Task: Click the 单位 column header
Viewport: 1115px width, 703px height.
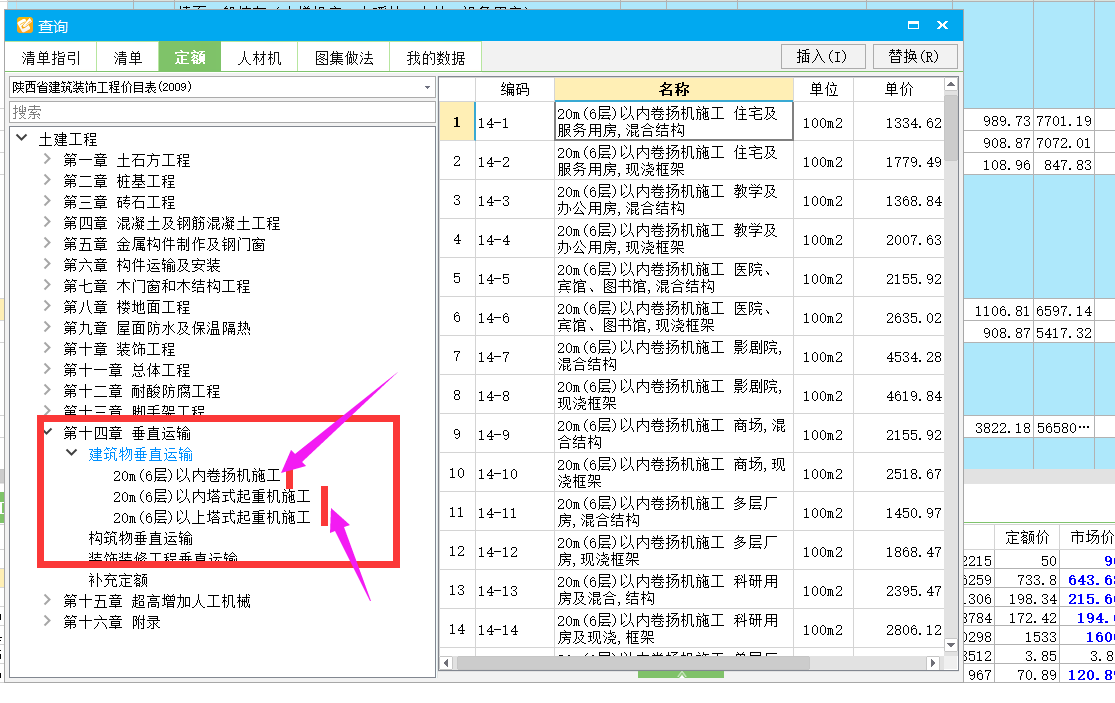Action: point(823,89)
